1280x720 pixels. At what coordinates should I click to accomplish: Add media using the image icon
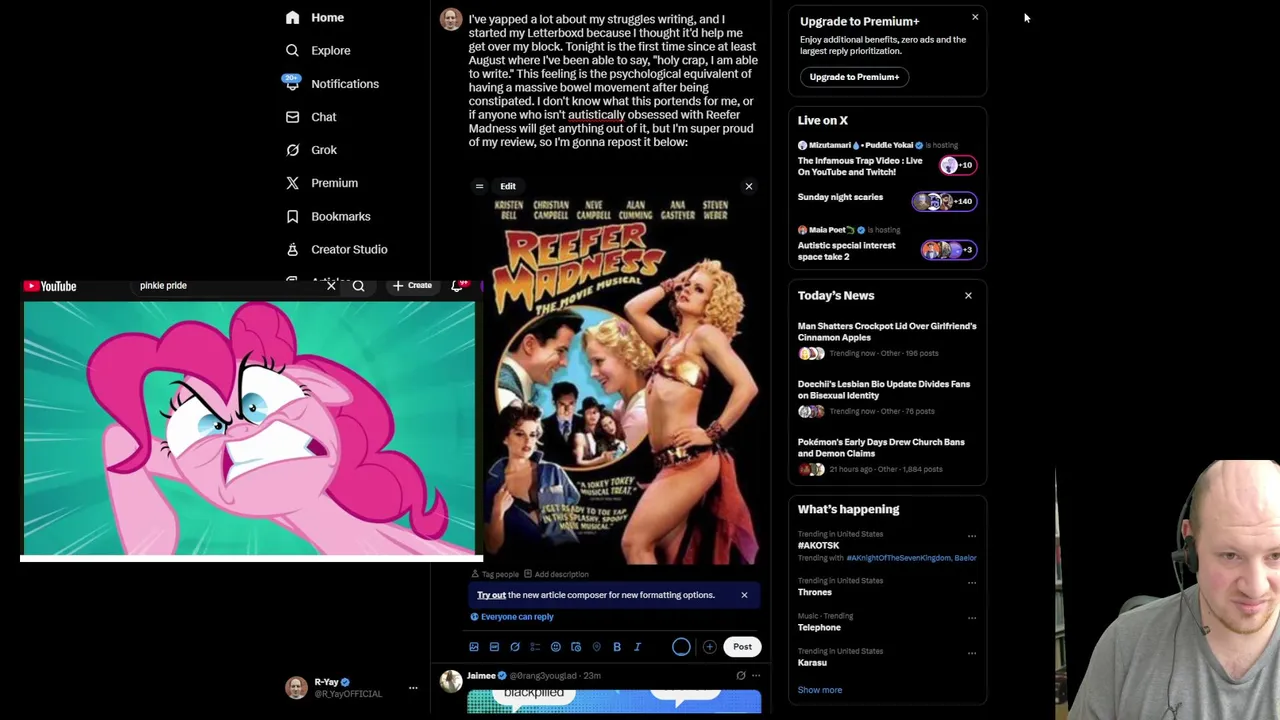point(474,647)
